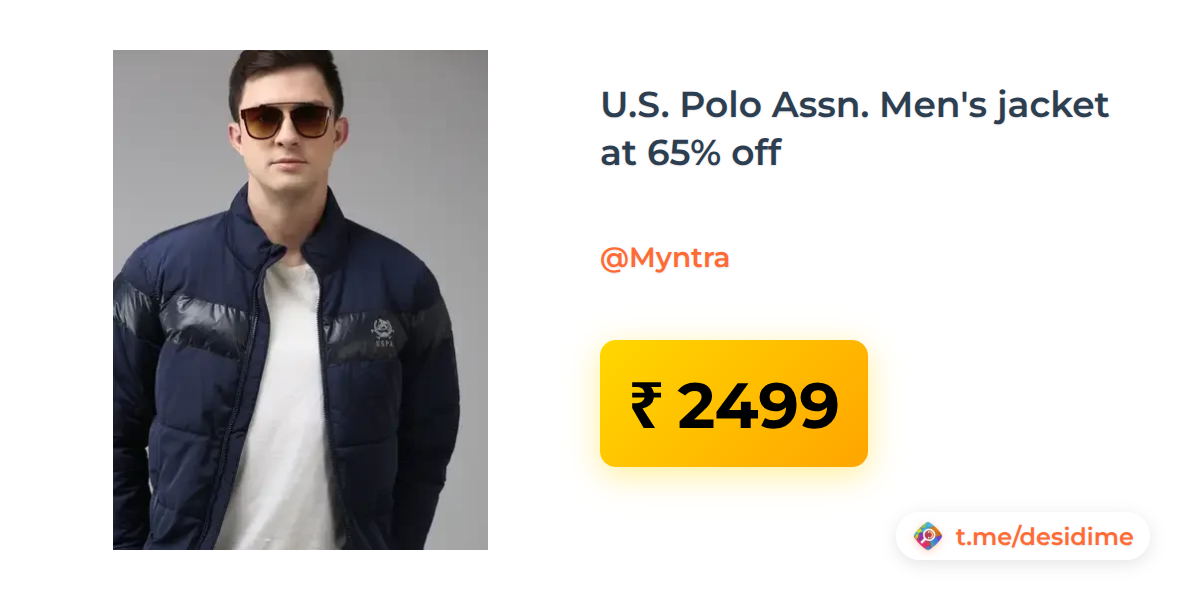The height and width of the screenshot is (600, 1200).
Task: Click the "at 65% off" discount text
Action: point(690,153)
